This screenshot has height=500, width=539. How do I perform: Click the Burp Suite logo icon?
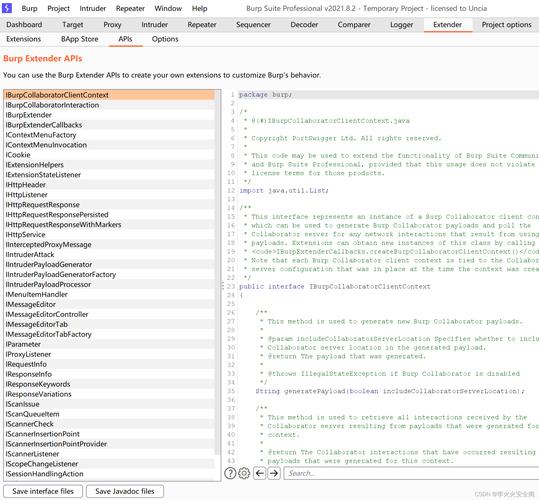pos(7,8)
